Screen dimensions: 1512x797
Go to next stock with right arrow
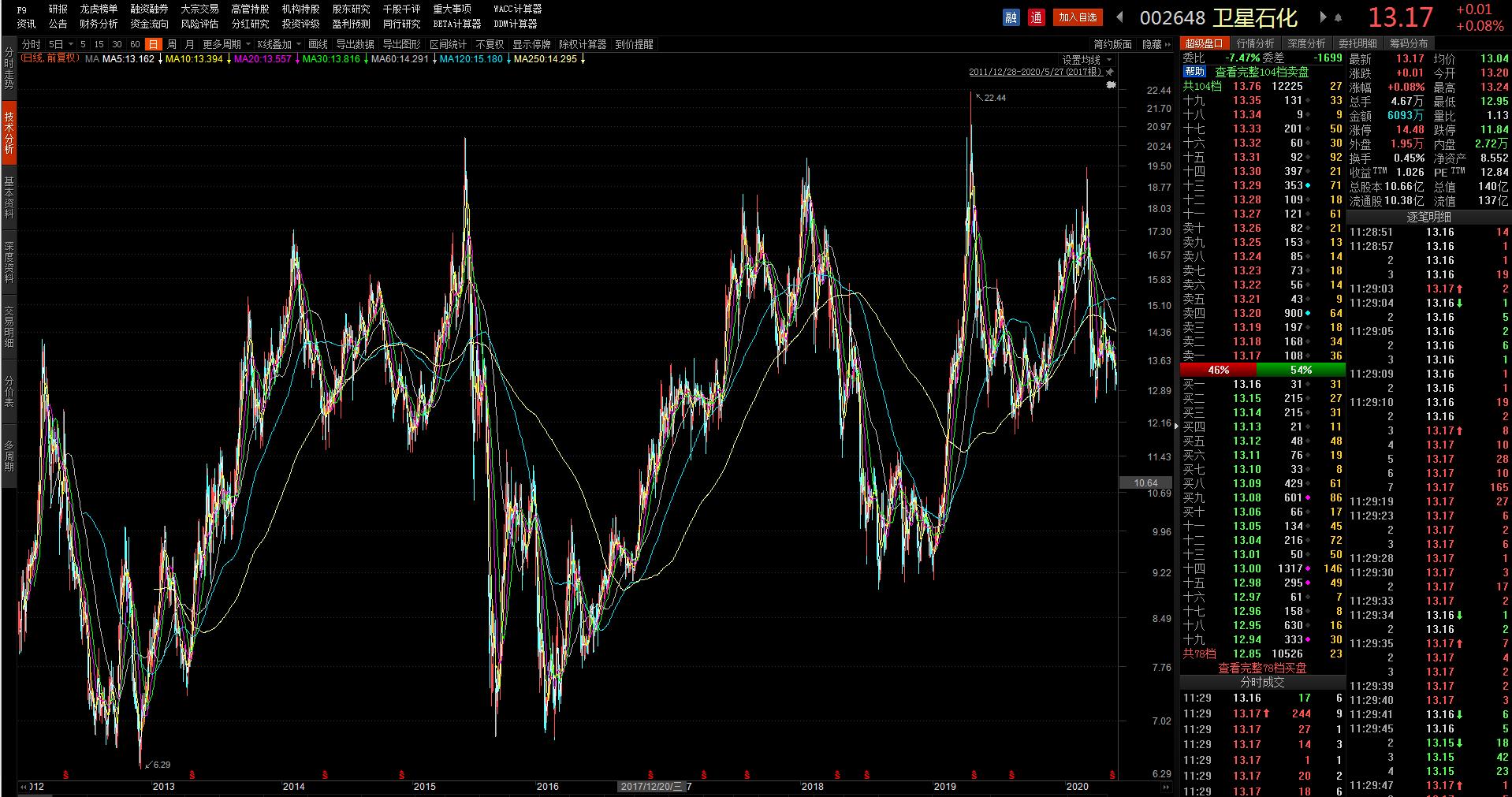tap(1323, 17)
